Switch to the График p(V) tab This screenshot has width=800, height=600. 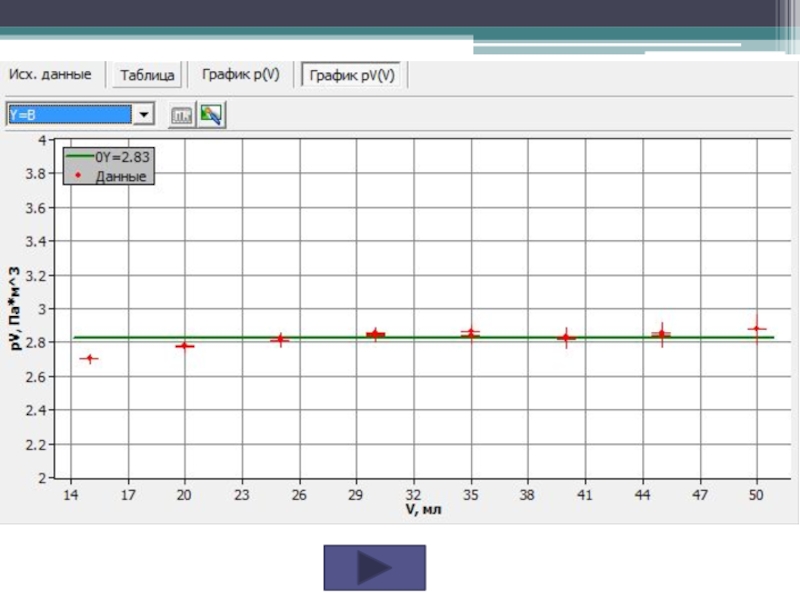[x=240, y=75]
